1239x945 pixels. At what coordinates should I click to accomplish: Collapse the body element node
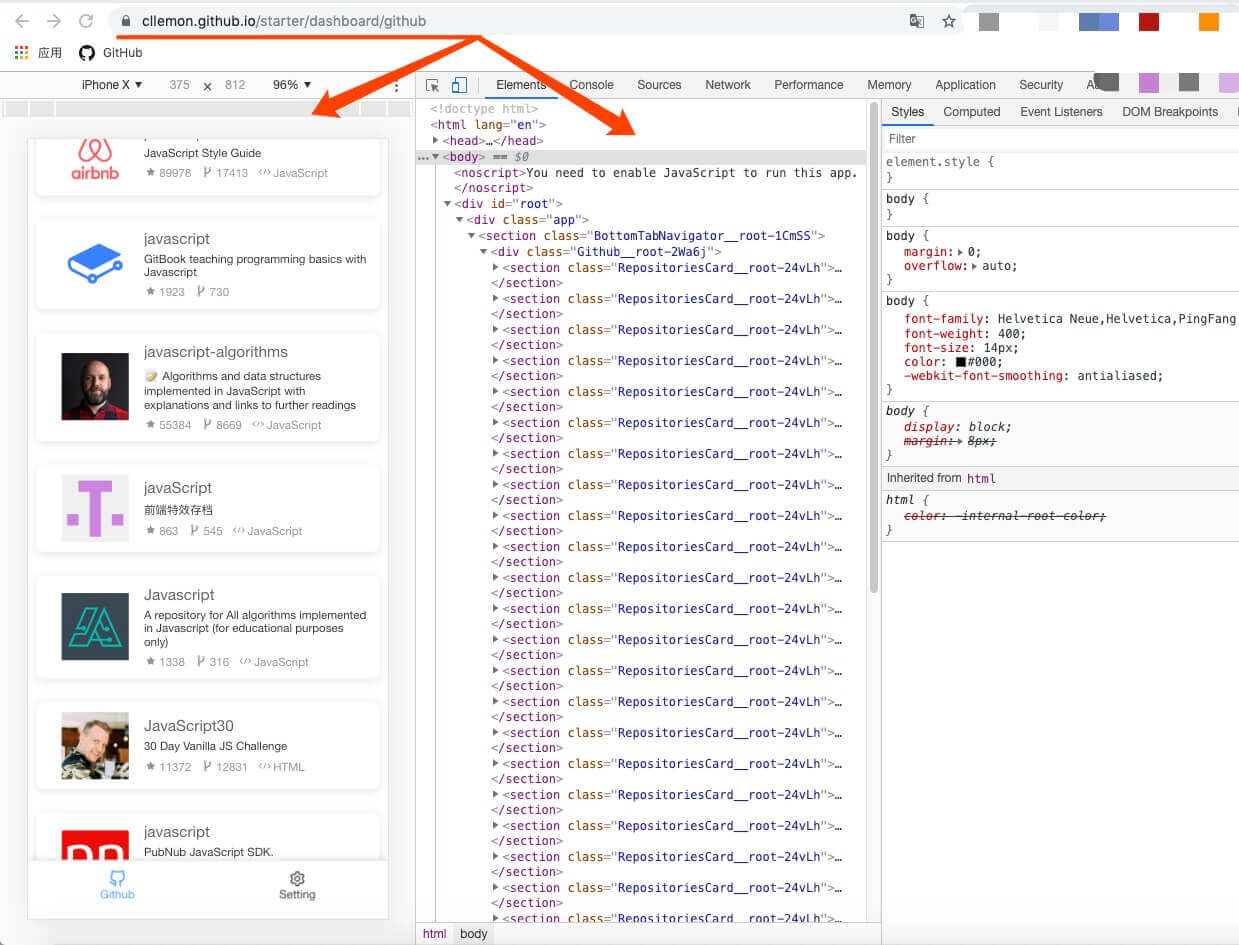pyautogui.click(x=435, y=157)
